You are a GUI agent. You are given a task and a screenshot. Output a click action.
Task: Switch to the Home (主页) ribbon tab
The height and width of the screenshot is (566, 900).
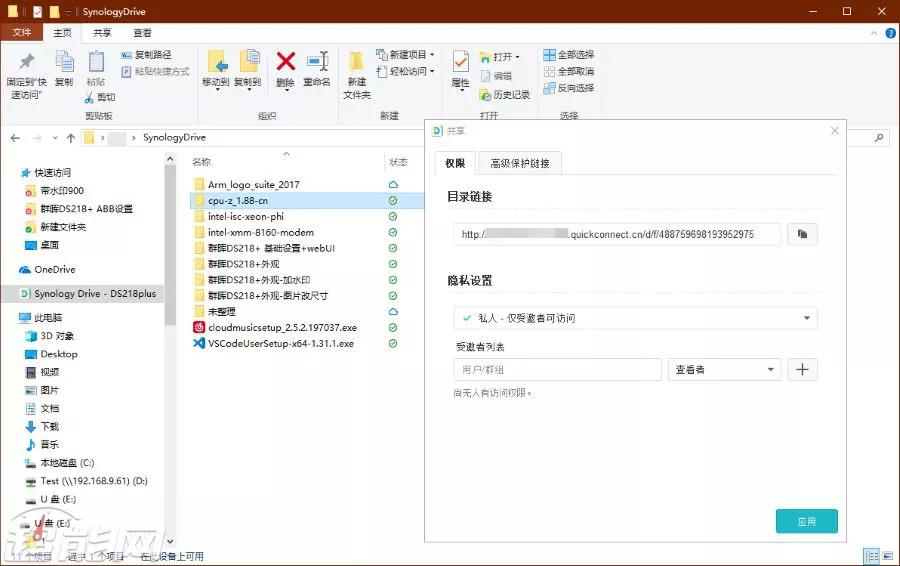pos(63,33)
